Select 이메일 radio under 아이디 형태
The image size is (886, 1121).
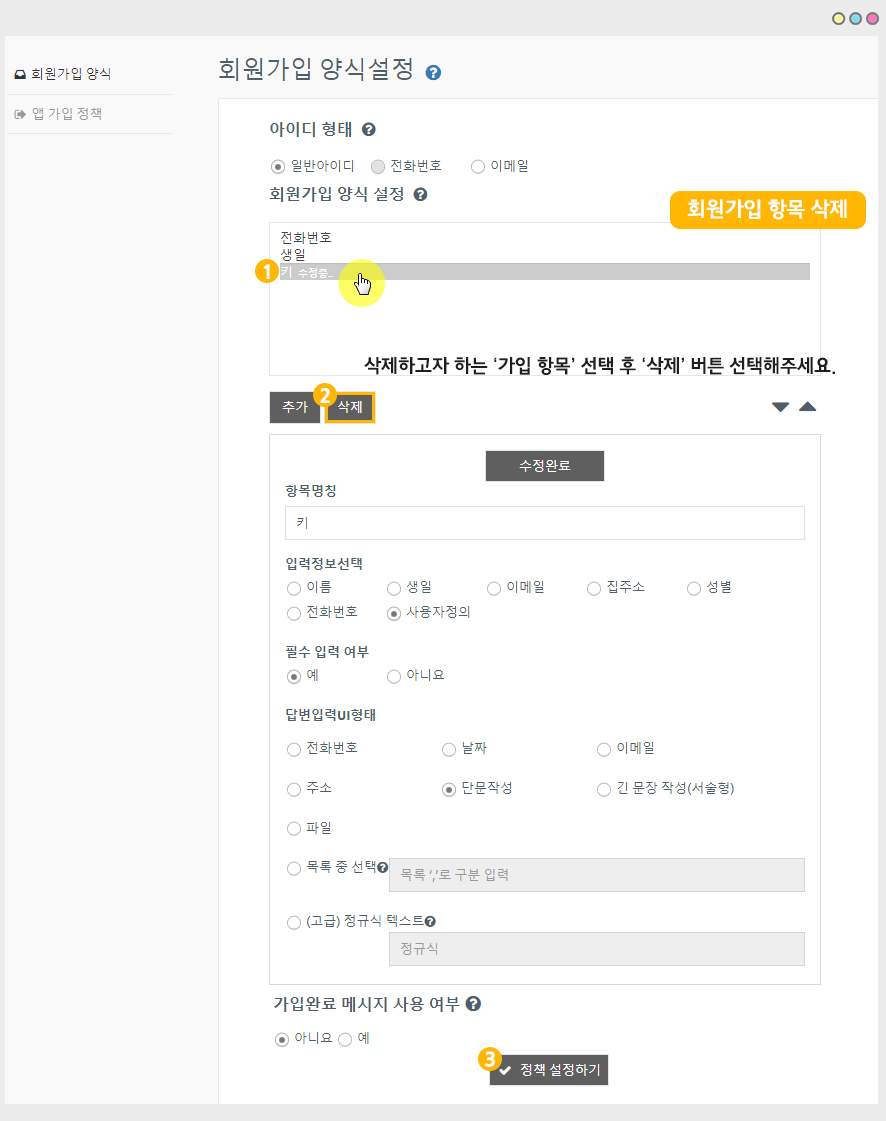(x=478, y=166)
